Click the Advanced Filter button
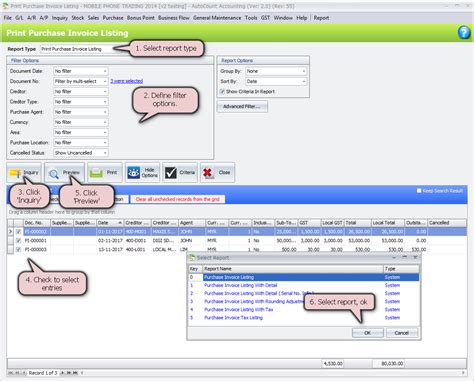 pyautogui.click(x=242, y=107)
